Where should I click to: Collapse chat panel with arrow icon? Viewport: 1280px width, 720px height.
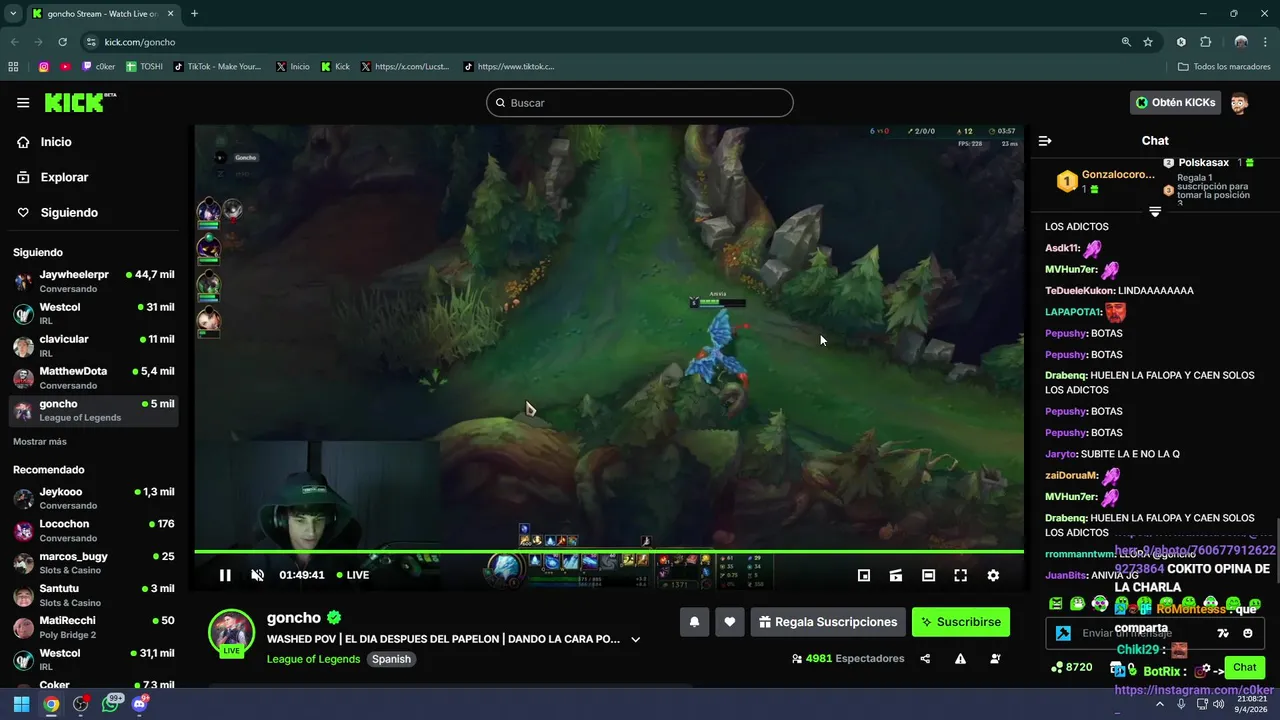pos(1045,141)
